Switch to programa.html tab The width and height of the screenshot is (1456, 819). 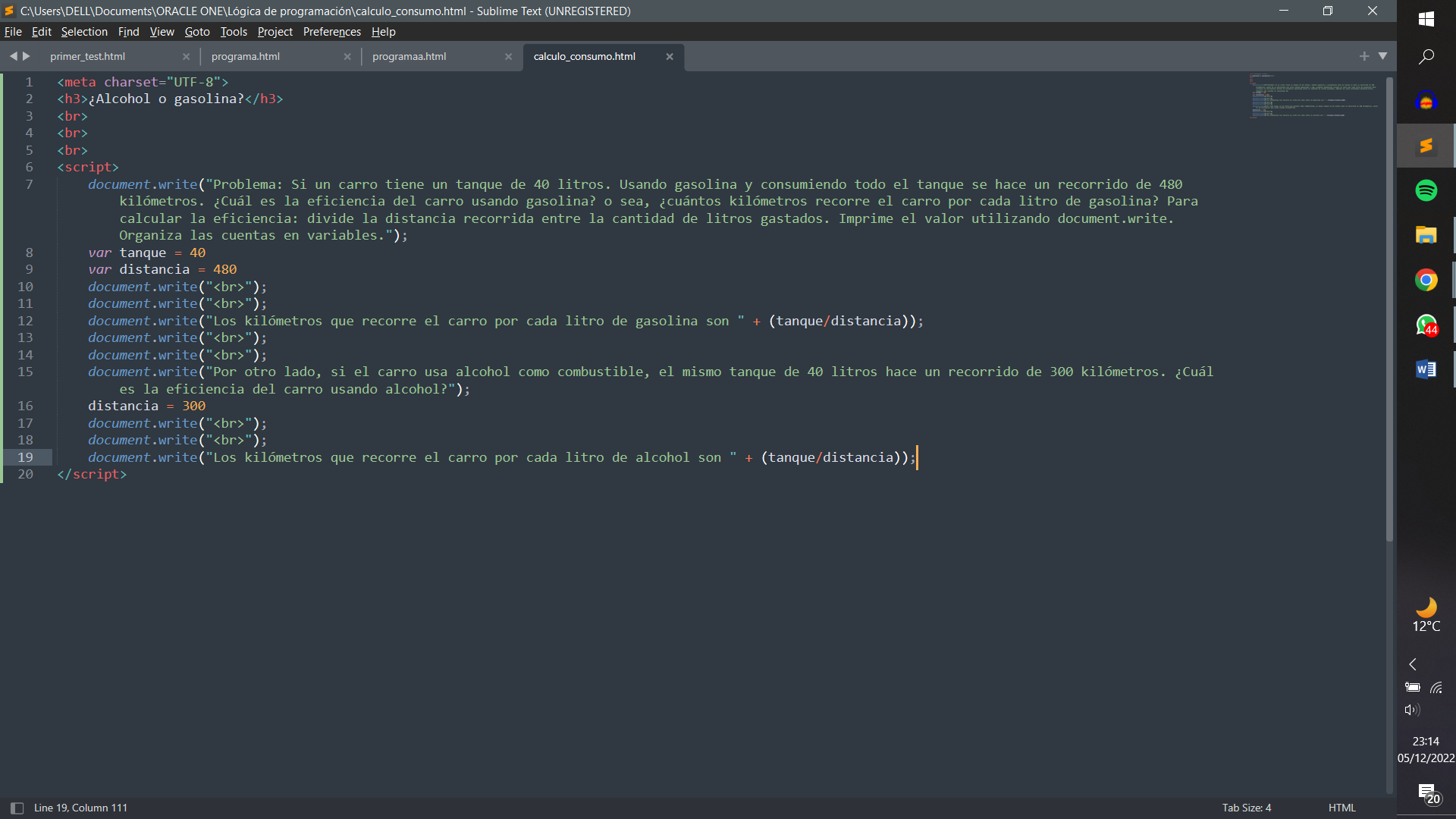(x=245, y=56)
